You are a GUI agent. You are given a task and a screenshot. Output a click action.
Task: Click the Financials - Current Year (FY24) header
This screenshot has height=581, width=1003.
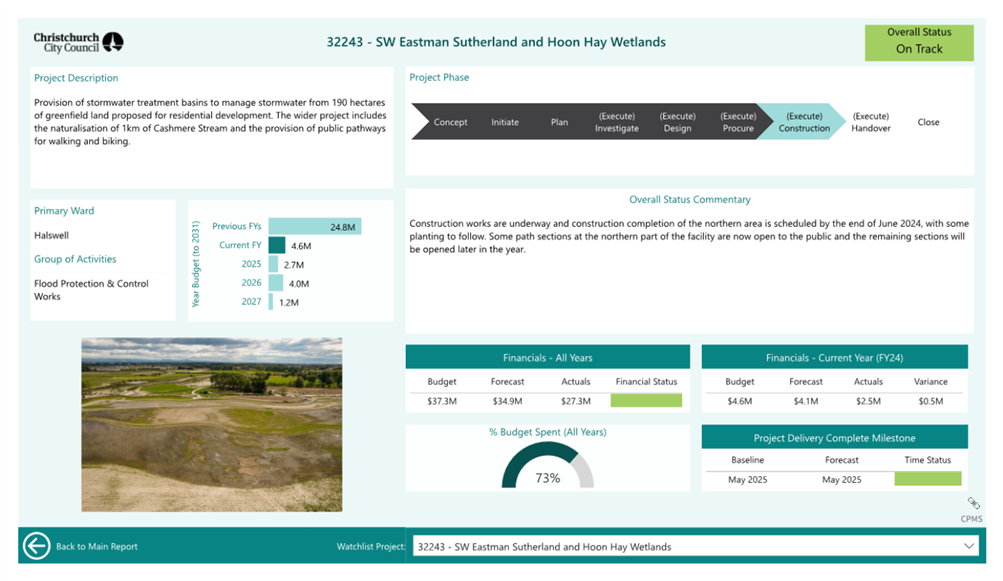(x=834, y=357)
